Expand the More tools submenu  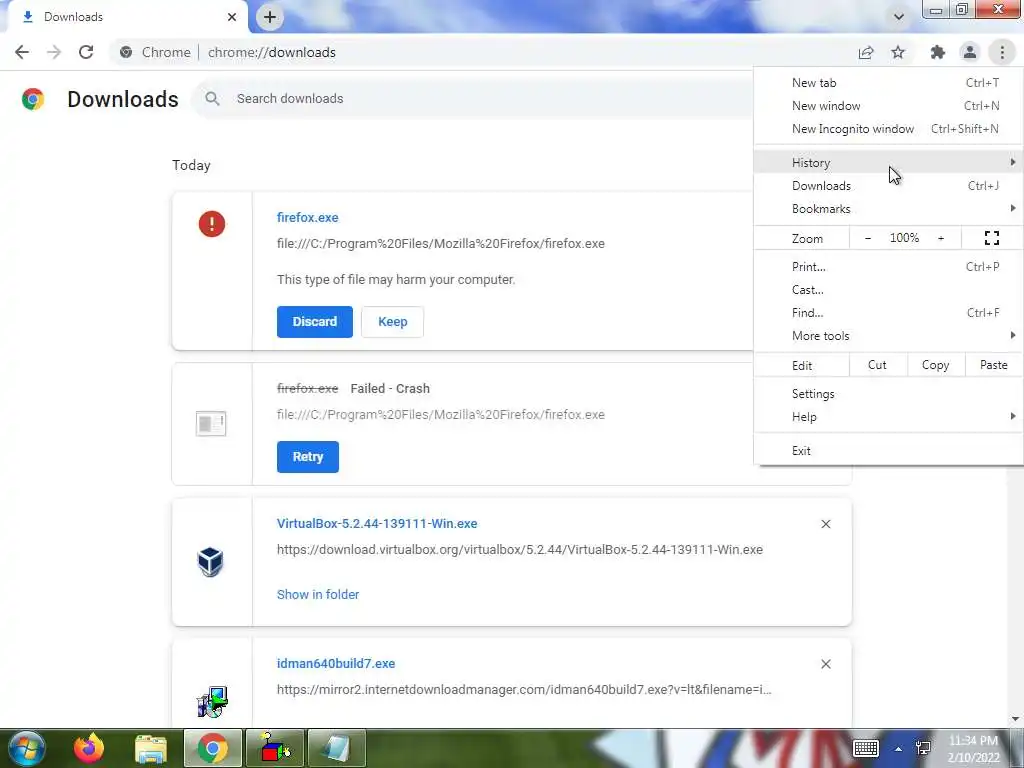pyautogui.click(x=888, y=336)
